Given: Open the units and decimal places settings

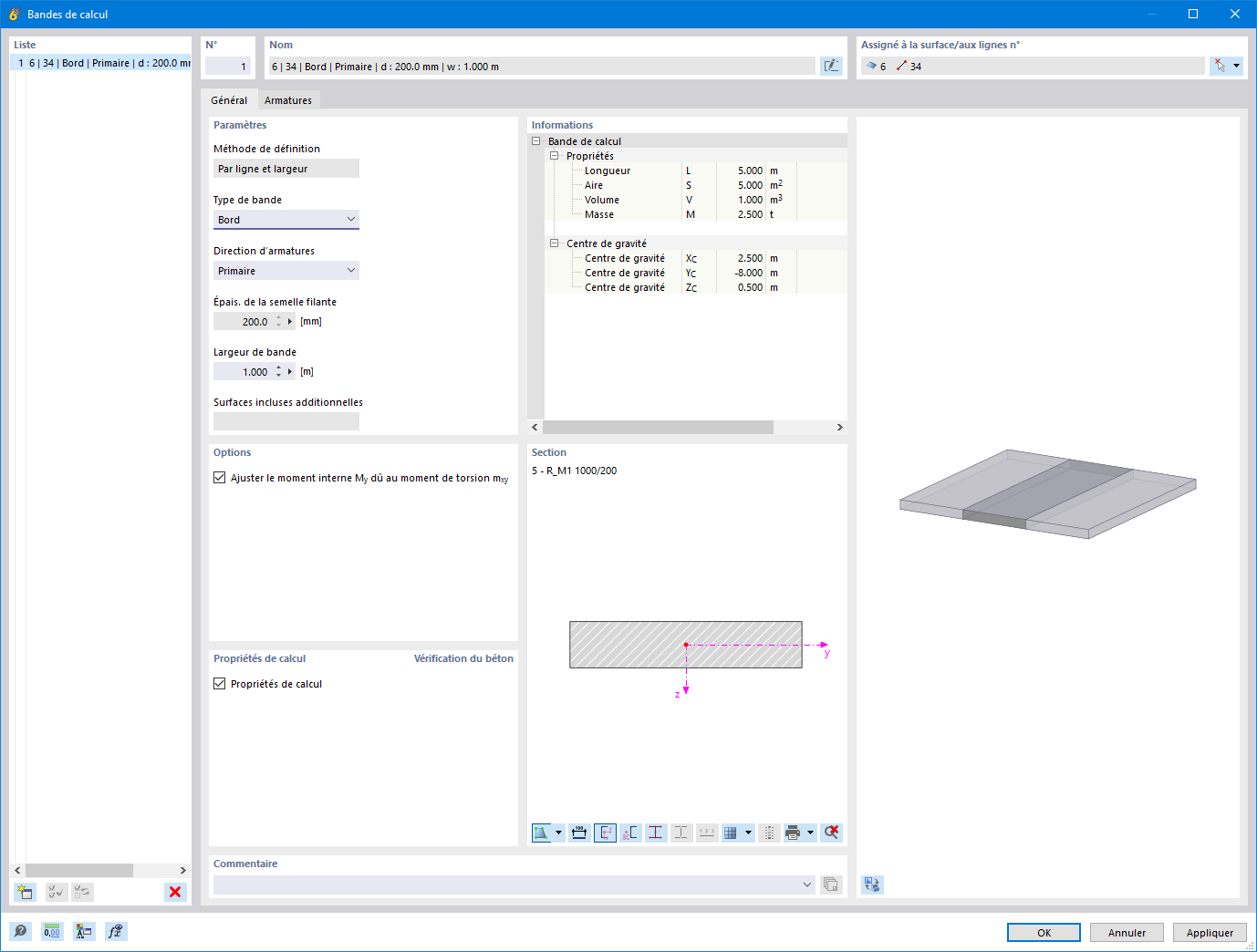Looking at the screenshot, I should coord(52,931).
